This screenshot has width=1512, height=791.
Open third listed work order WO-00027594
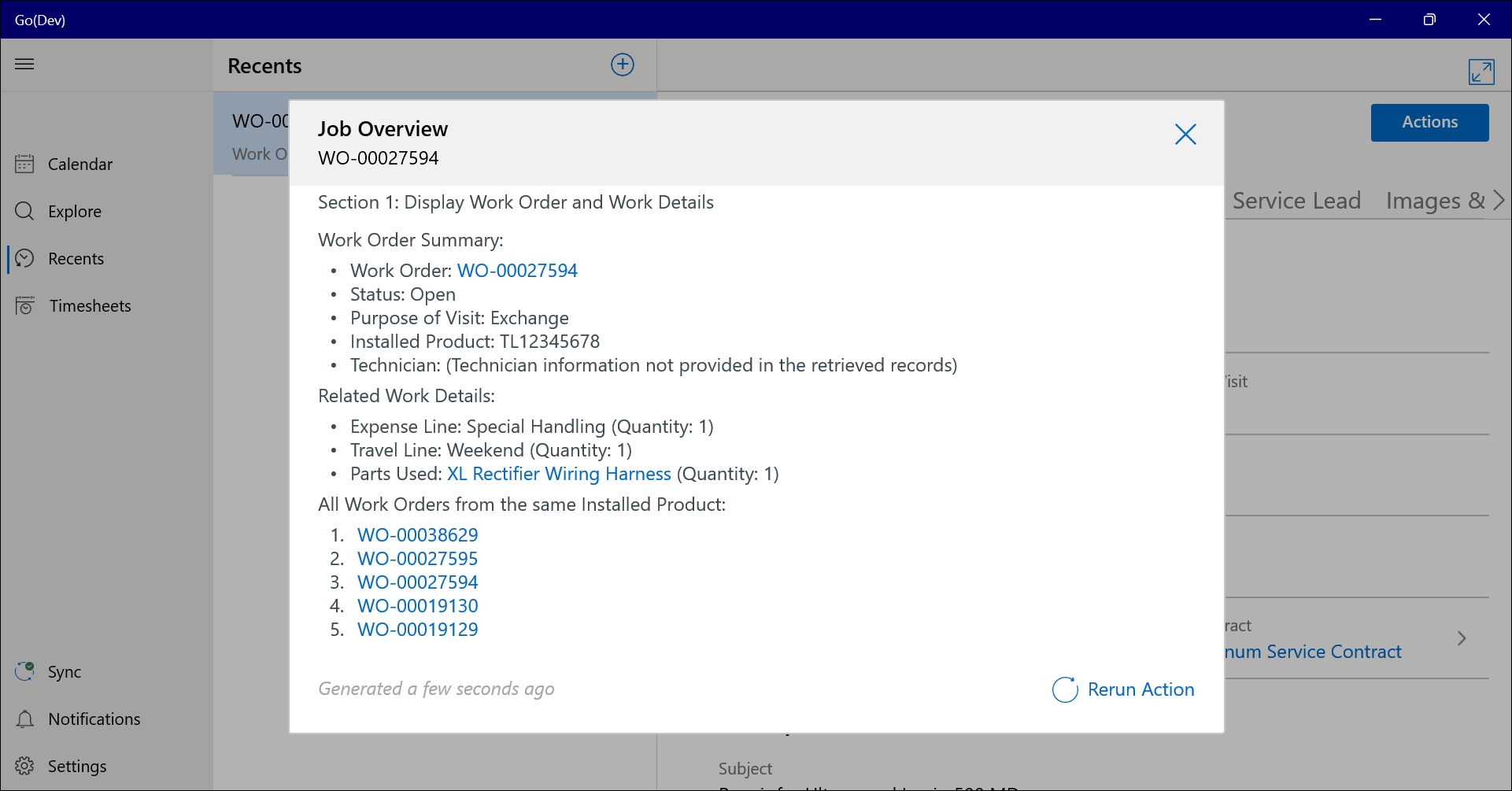pyautogui.click(x=417, y=582)
